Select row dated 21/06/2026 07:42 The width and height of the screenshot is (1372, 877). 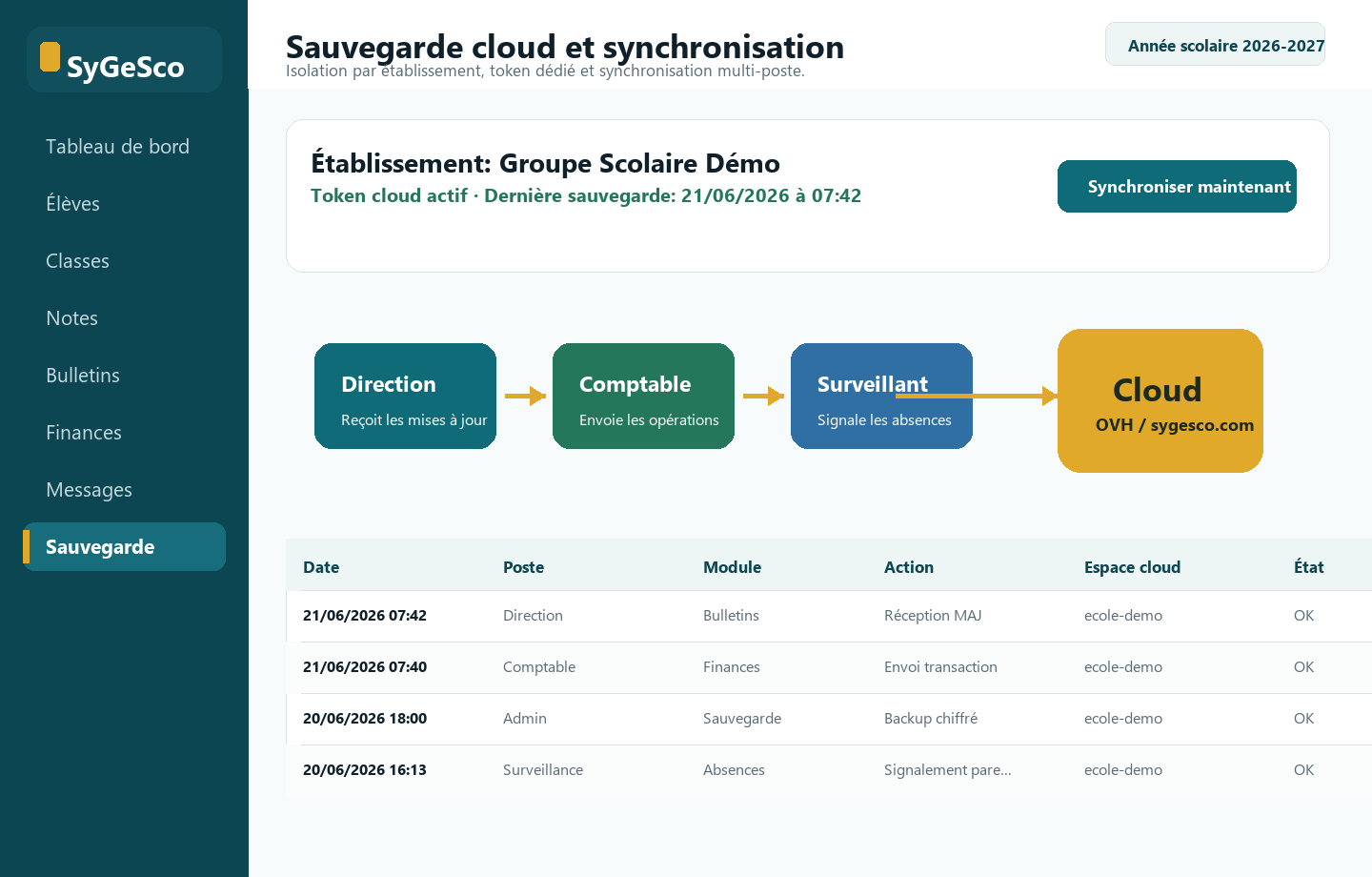[x=829, y=616]
